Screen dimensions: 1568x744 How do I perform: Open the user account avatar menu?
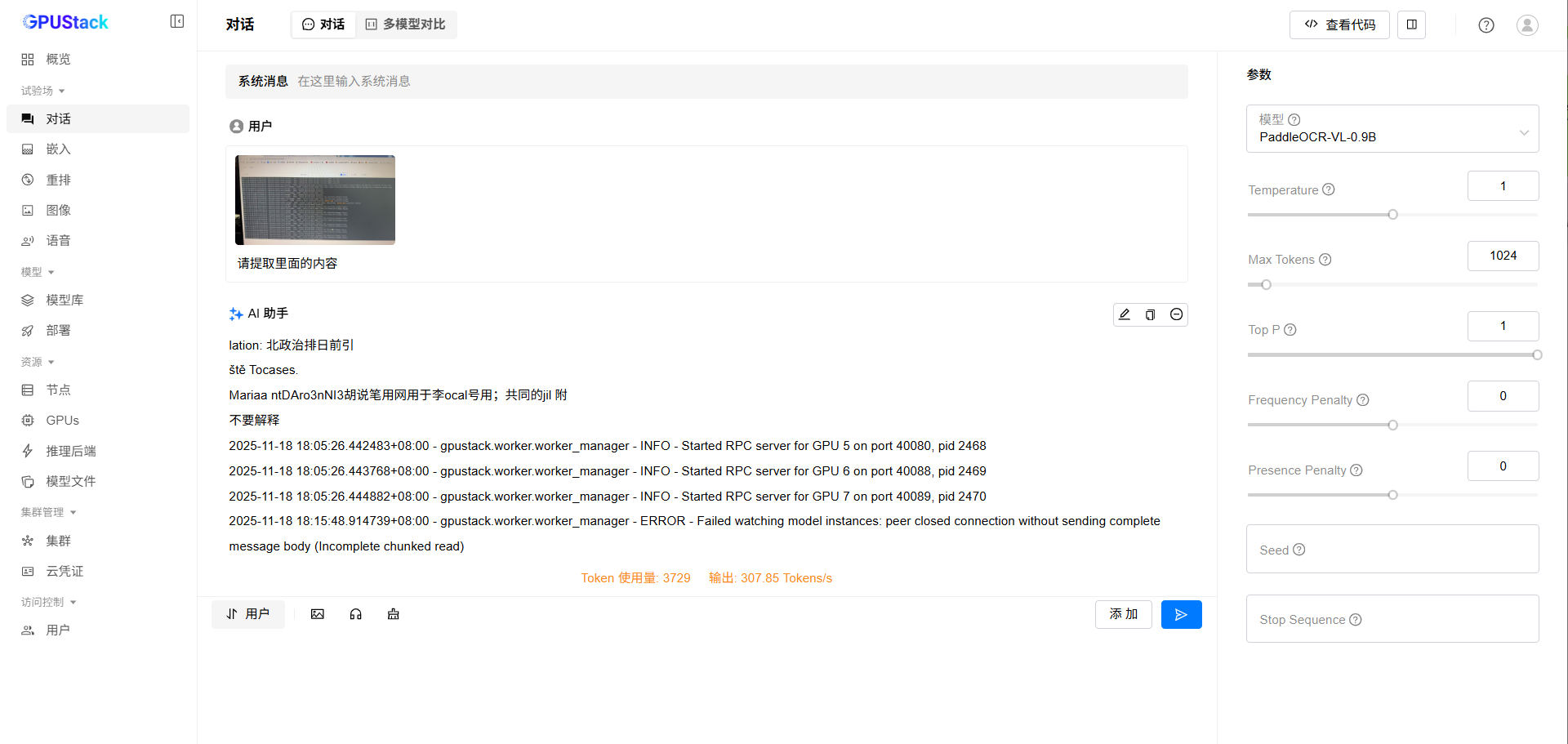(x=1527, y=25)
